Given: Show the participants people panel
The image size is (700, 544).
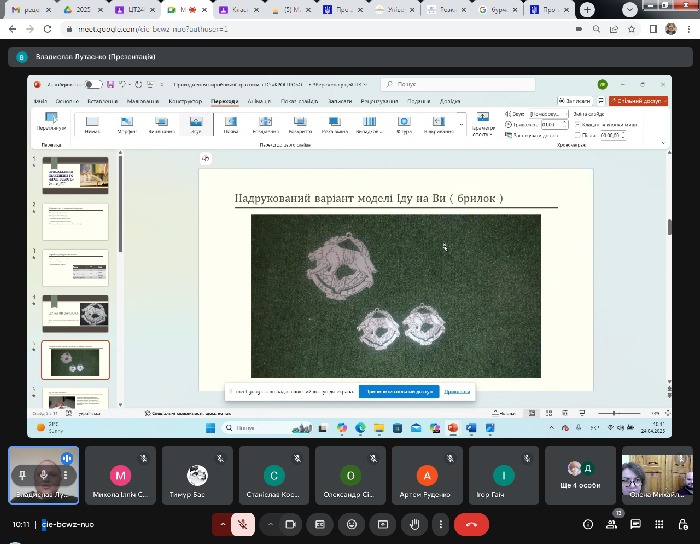Looking at the screenshot, I should [611, 524].
